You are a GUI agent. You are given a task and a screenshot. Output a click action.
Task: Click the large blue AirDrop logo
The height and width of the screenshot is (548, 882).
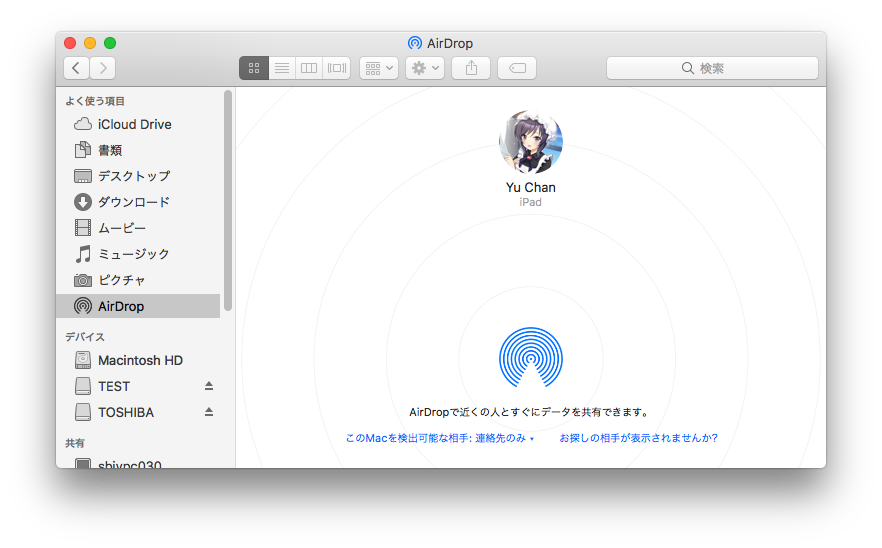531,357
